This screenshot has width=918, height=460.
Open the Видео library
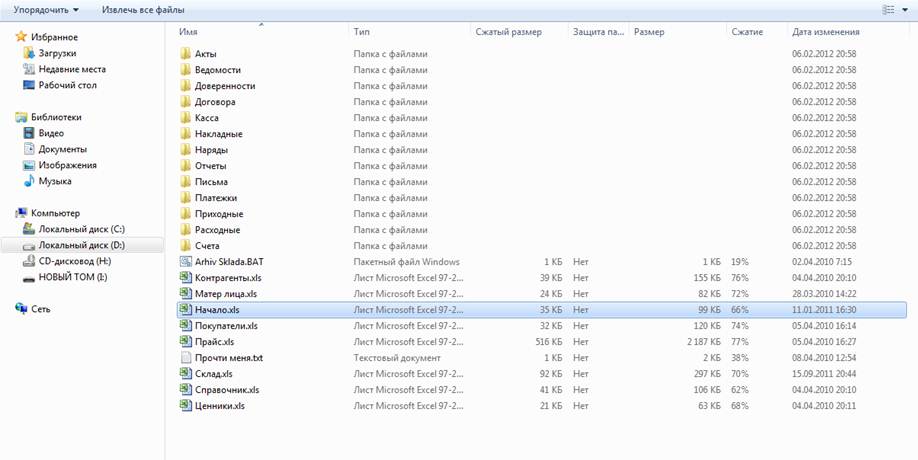pyautogui.click(x=51, y=133)
